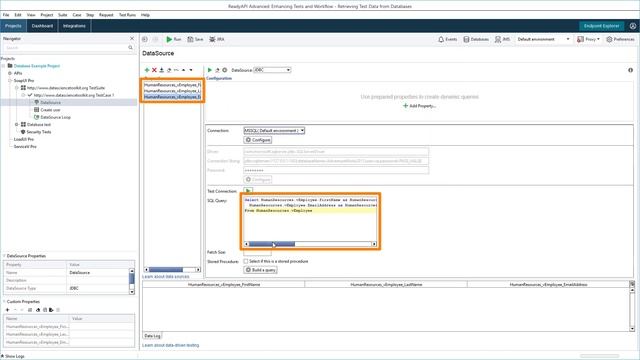The width and height of the screenshot is (640, 360).
Task: Go back using the navigation back arrow
Action: pyautogui.click(x=145, y=39)
